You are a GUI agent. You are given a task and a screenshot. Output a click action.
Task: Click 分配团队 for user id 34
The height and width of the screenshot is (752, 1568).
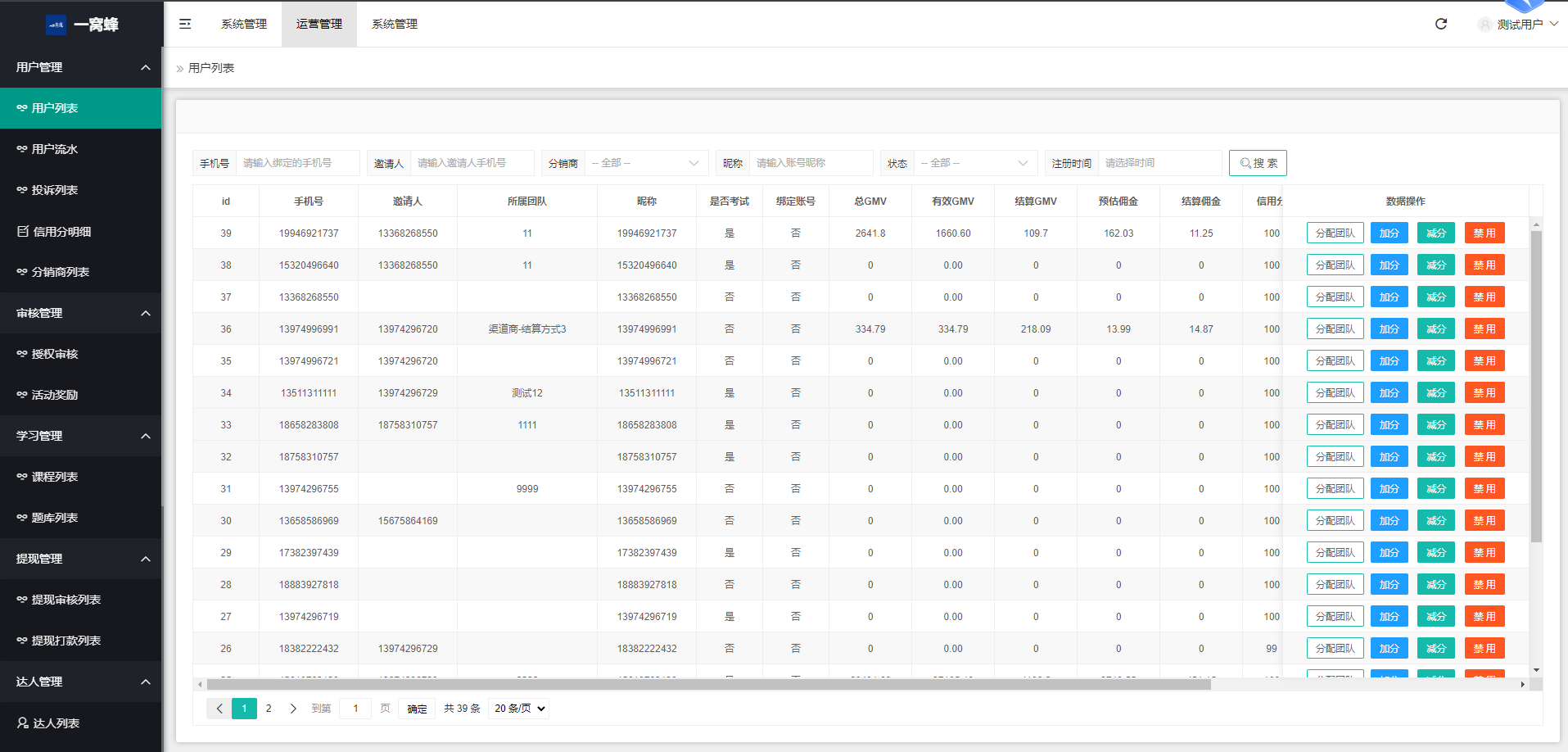pyautogui.click(x=1335, y=393)
